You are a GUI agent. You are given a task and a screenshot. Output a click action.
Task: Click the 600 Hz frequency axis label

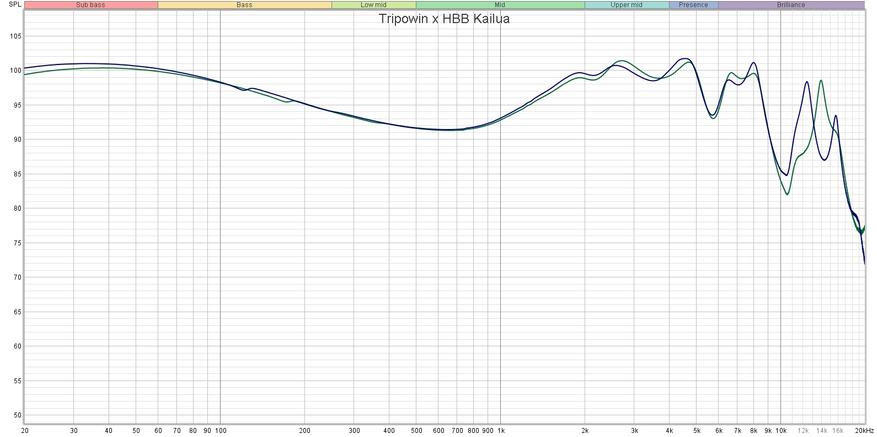pos(438,431)
